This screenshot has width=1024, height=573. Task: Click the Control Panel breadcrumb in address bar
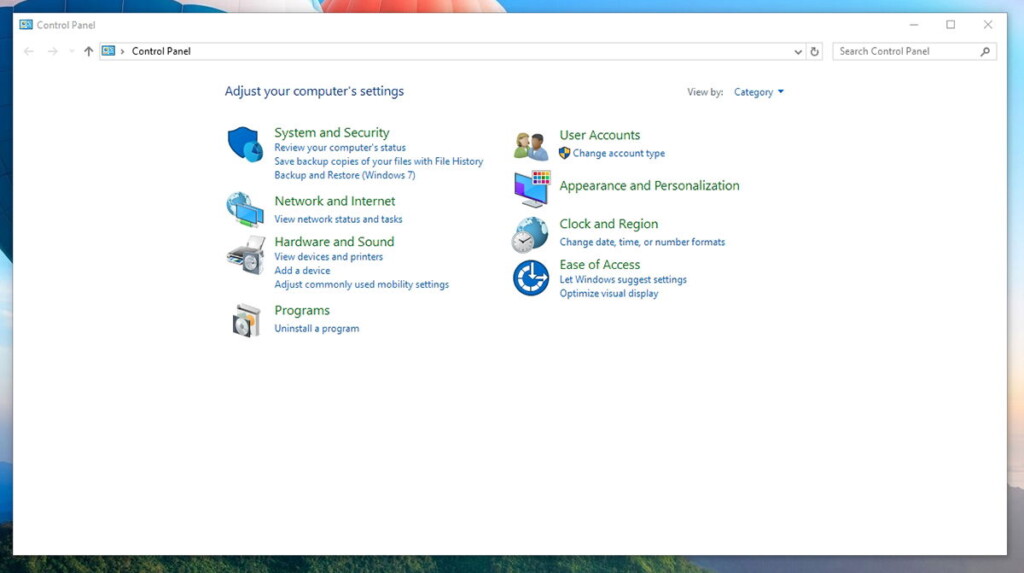[161, 51]
